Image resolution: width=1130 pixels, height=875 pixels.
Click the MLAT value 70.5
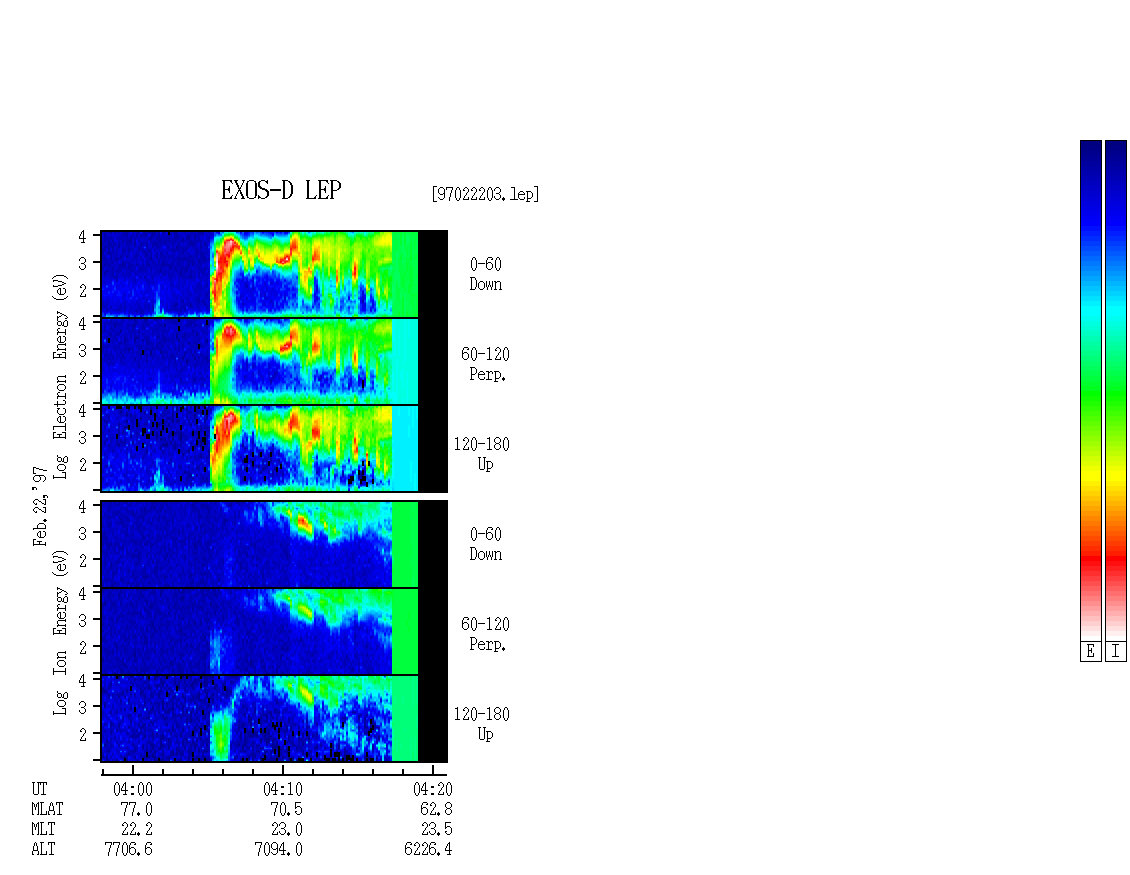286,809
